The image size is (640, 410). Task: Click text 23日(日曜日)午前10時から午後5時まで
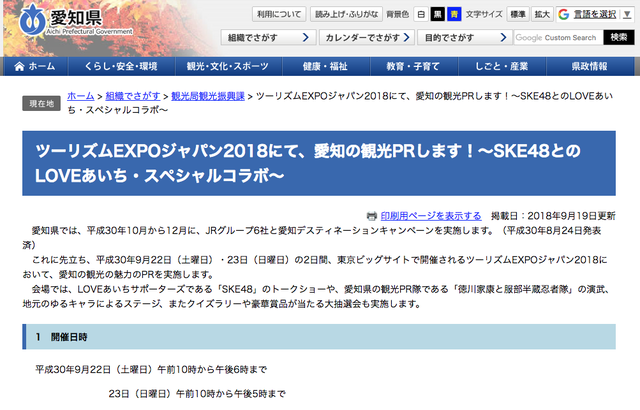point(197,394)
